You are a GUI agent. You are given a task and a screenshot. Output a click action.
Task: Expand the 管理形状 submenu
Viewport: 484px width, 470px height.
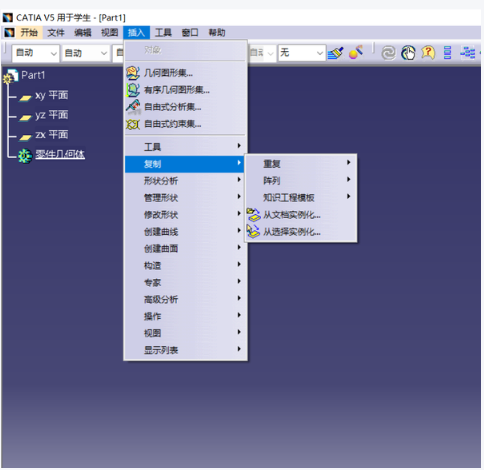pyautogui.click(x=185, y=198)
